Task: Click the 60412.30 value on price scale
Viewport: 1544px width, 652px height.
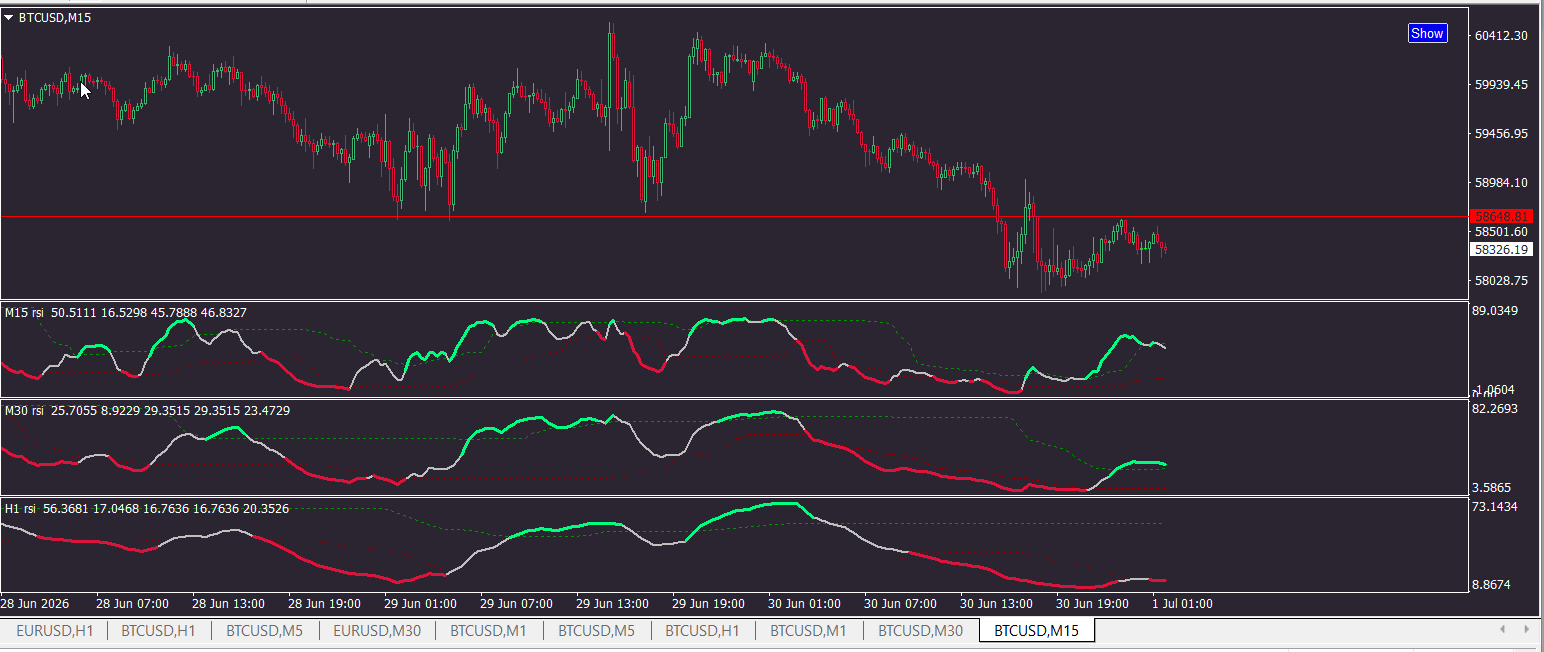Action: pyautogui.click(x=1501, y=36)
